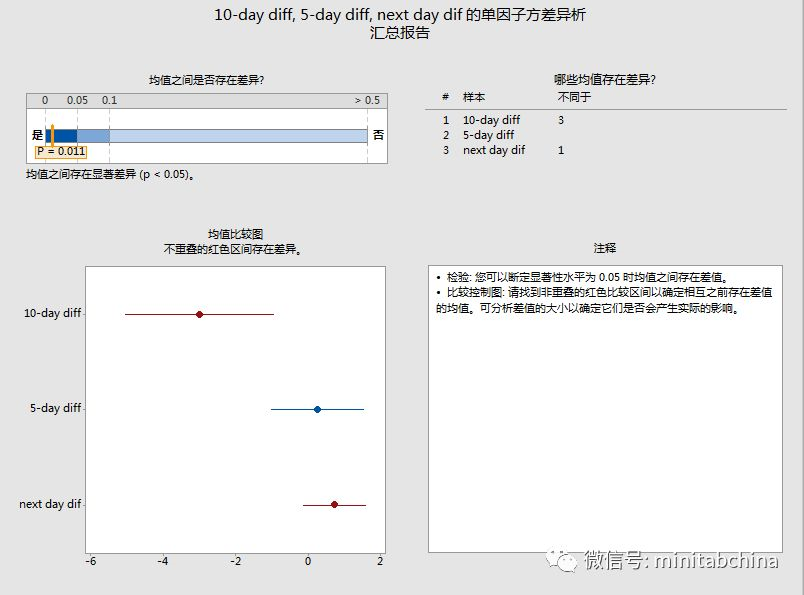Click inside the 注释 comments text box

pos(604,420)
